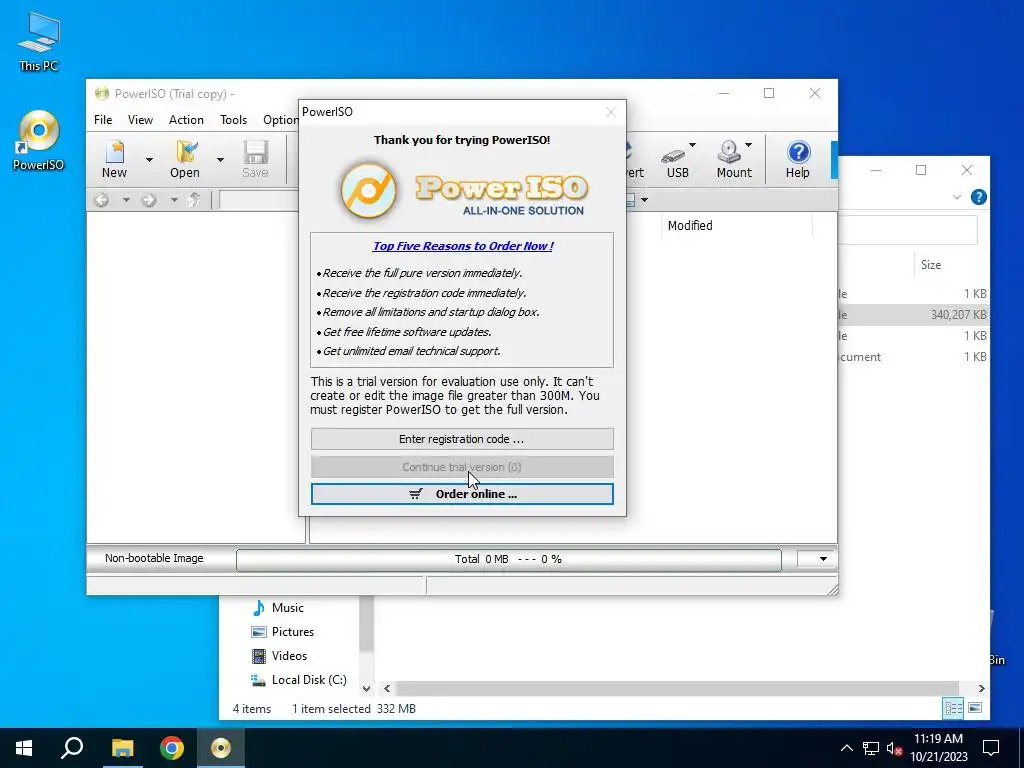This screenshot has width=1024, height=768.
Task: Expand the USB dropdown arrow
Action: tap(692, 145)
